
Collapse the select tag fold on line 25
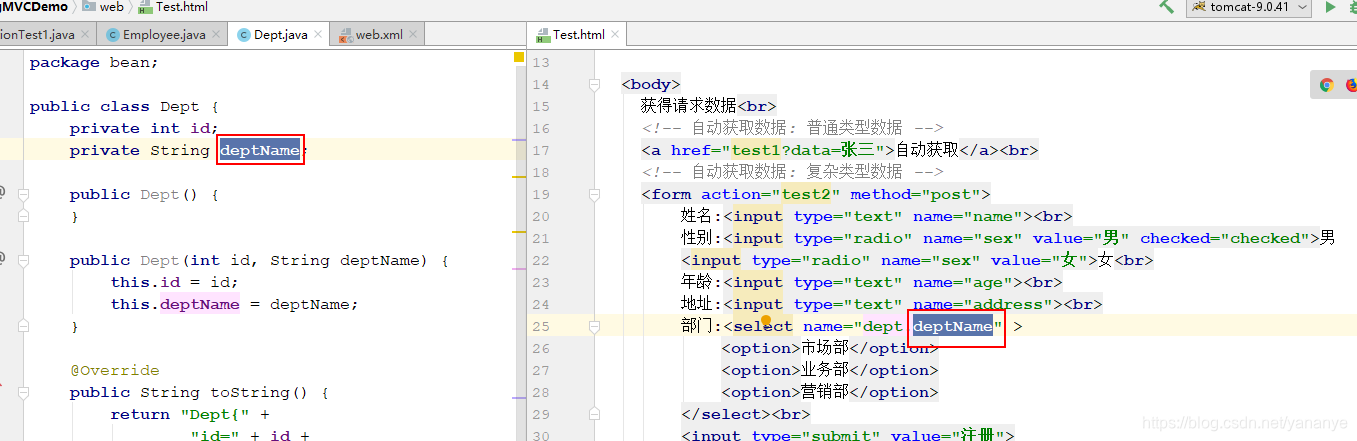click(x=593, y=326)
